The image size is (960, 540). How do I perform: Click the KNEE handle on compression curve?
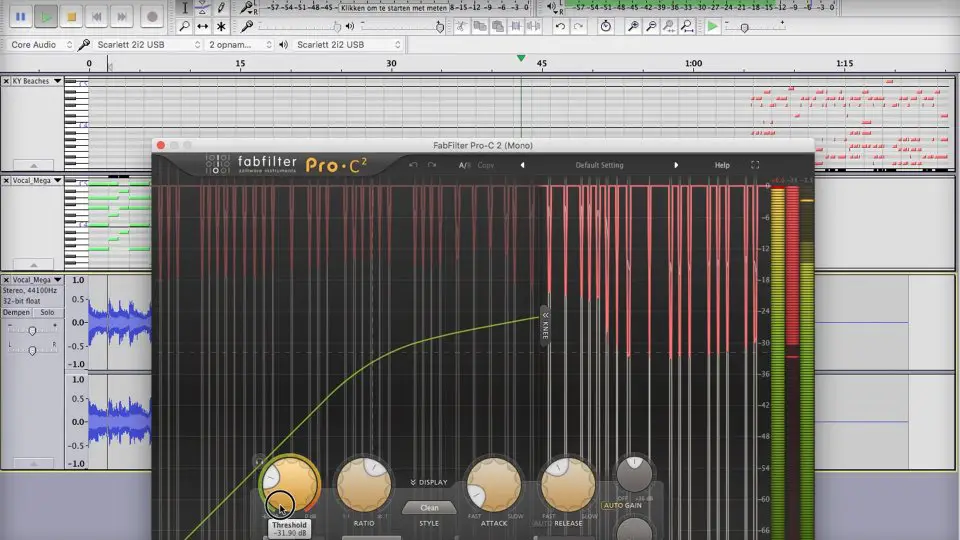(x=545, y=327)
